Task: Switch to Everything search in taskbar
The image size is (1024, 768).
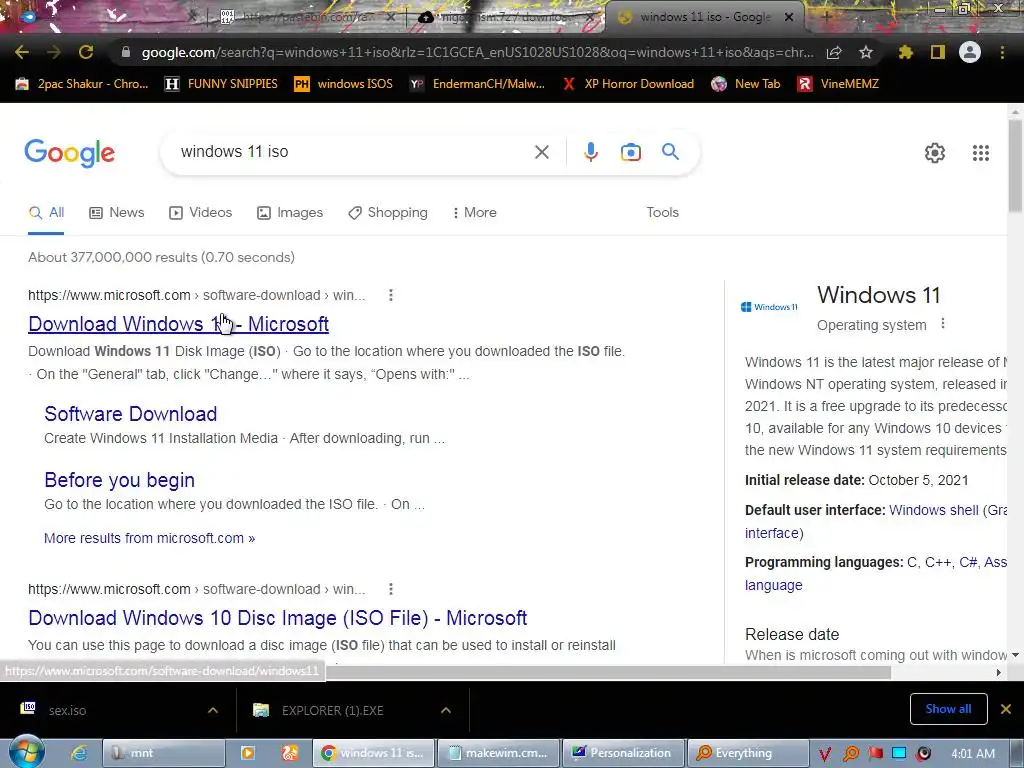Action: coord(747,753)
